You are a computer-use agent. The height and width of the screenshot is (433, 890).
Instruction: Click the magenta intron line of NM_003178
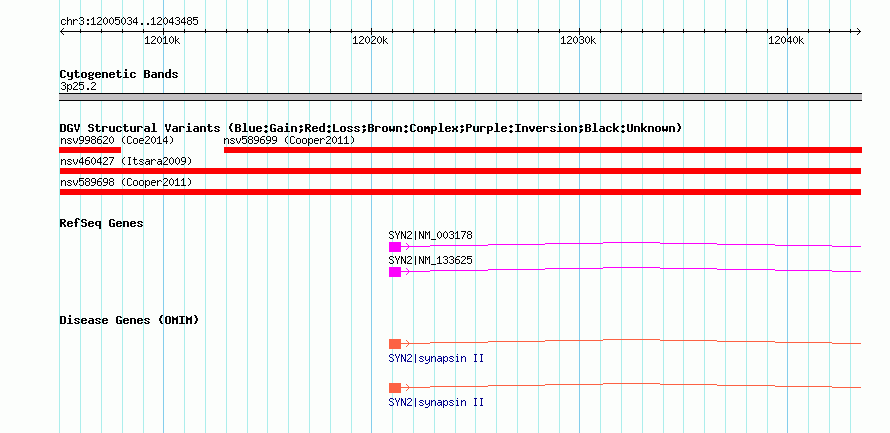[631, 244]
